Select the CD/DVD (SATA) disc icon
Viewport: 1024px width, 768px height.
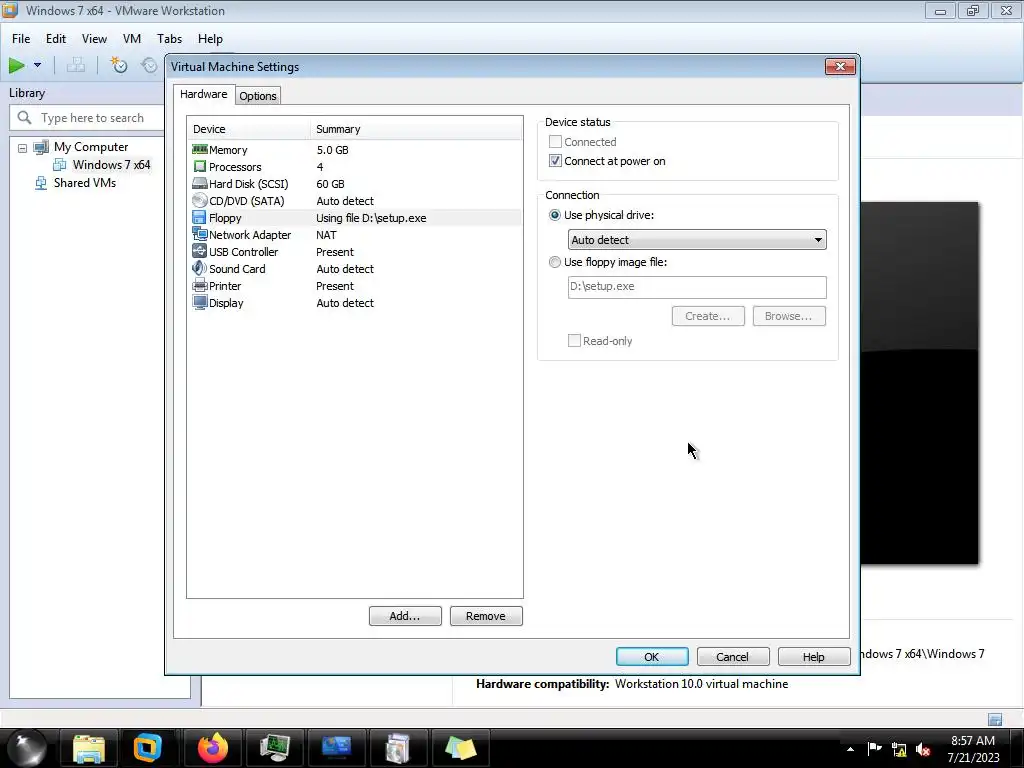click(x=200, y=200)
